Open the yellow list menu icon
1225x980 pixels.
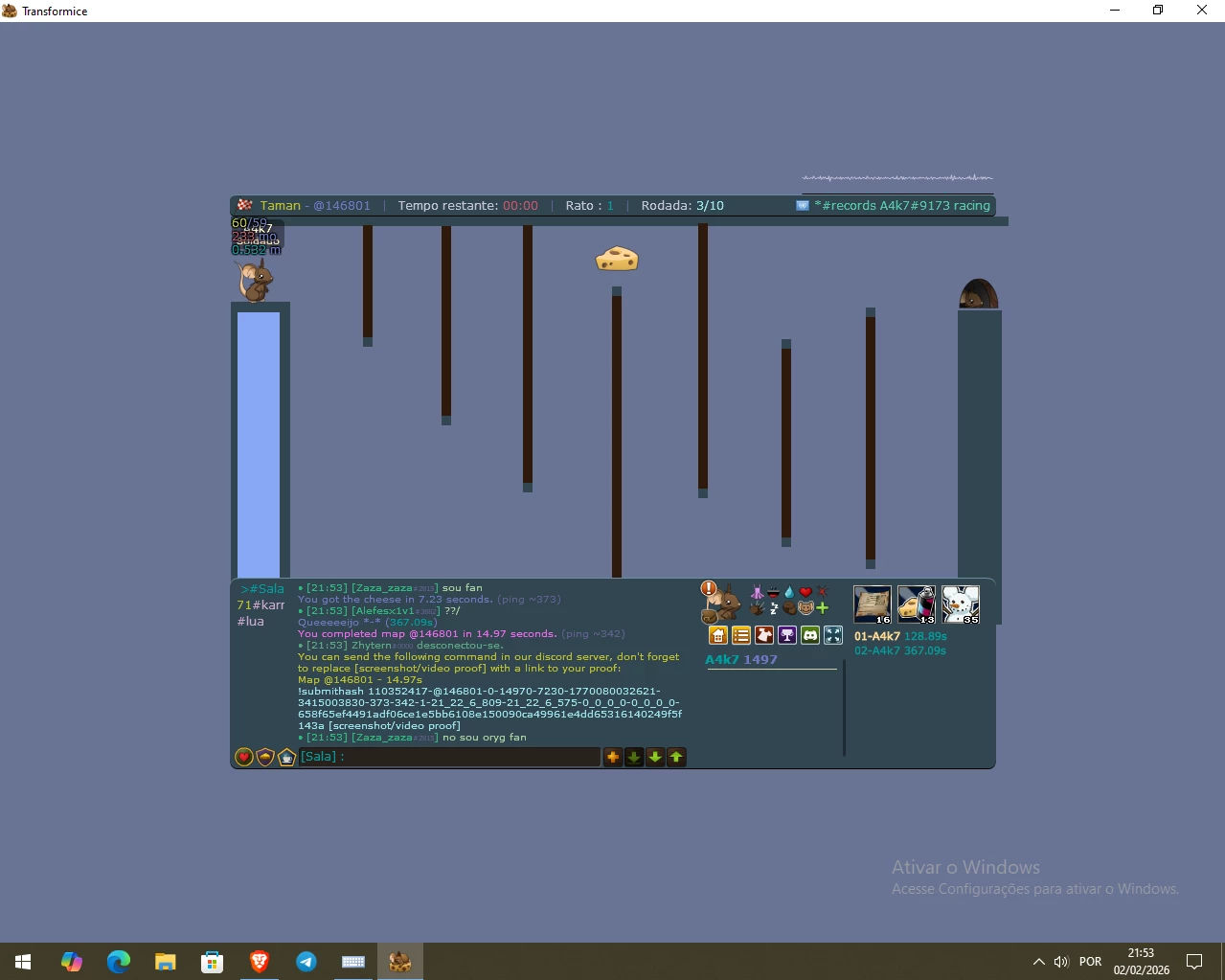point(741,635)
